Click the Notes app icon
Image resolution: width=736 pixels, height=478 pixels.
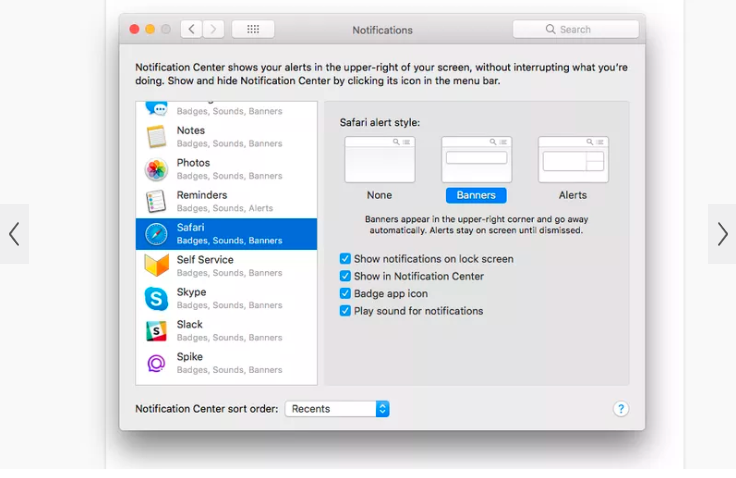point(156,137)
